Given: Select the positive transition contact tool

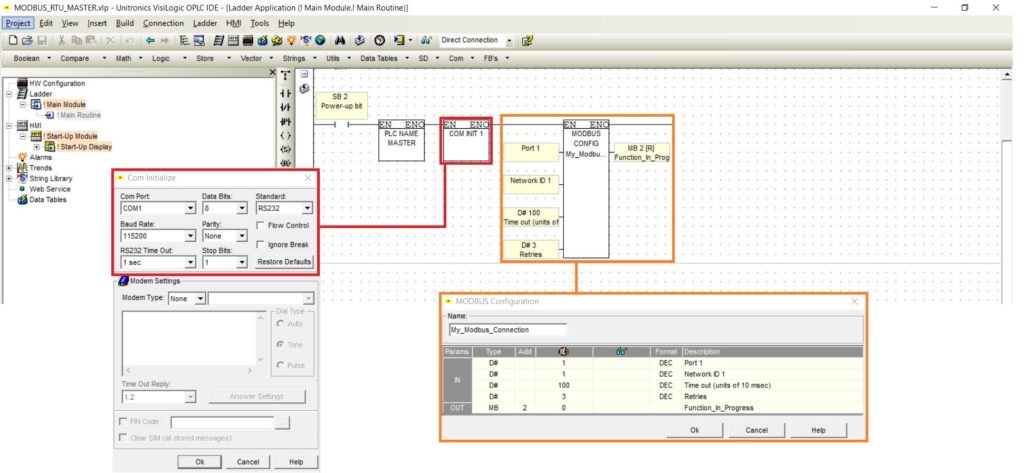Looking at the screenshot, I should coord(285,122).
